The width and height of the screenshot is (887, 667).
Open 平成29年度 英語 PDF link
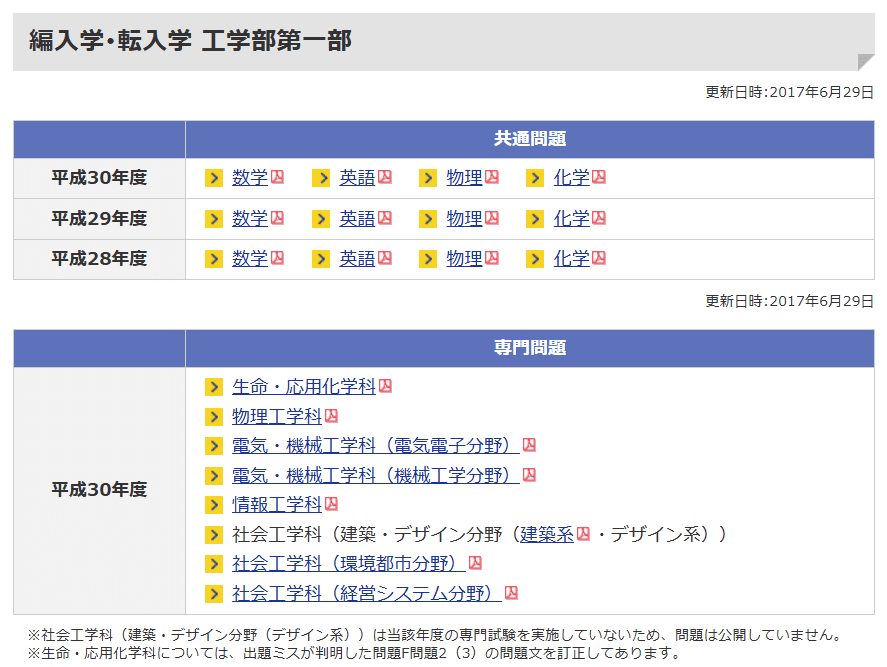[x=357, y=218]
